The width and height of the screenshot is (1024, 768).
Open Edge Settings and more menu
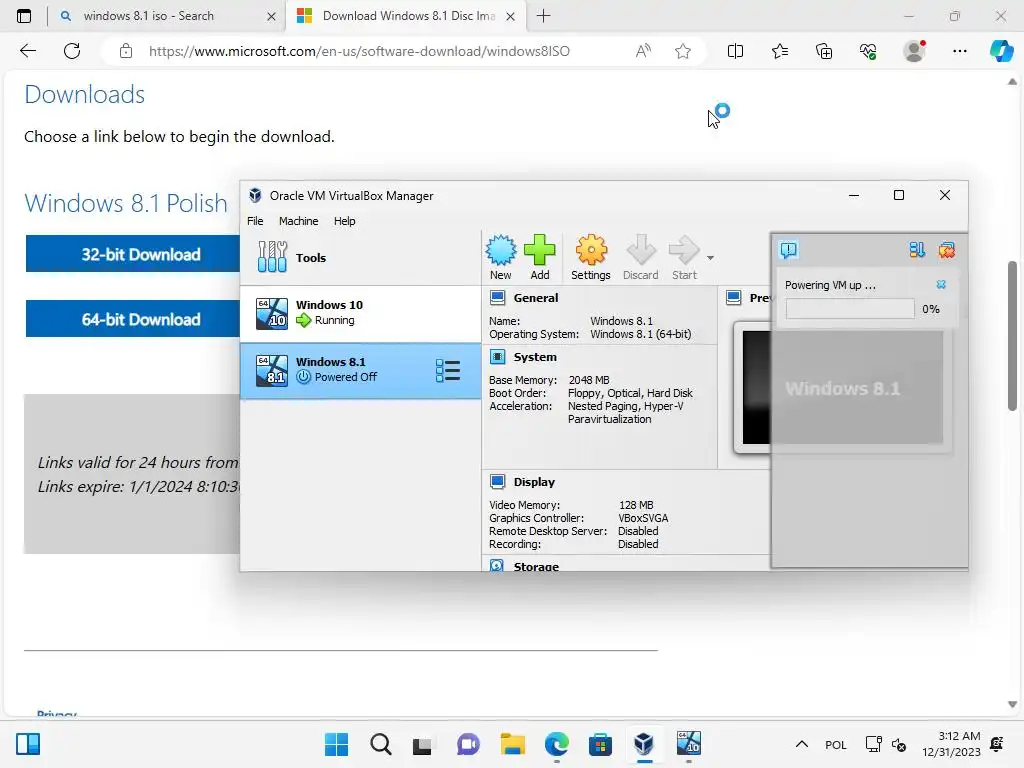(x=959, y=51)
